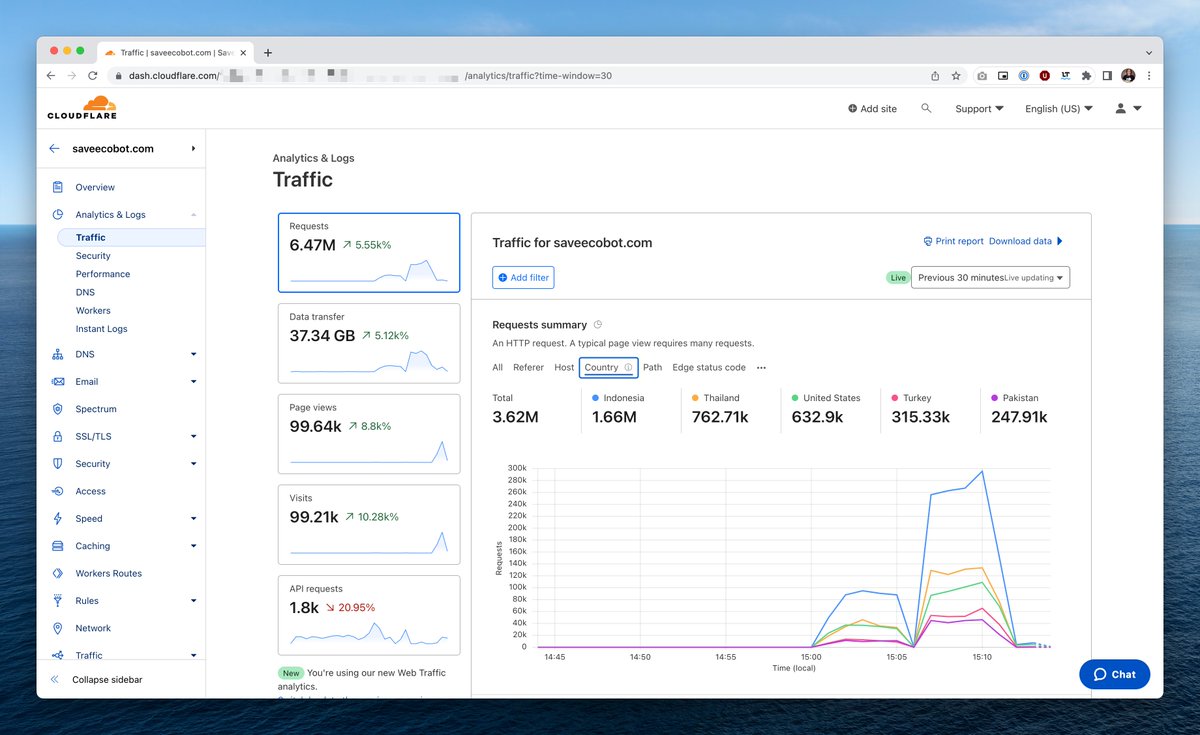1200x735 pixels.
Task: Open the Chrome extensions puzzle icon
Action: click(x=1087, y=75)
